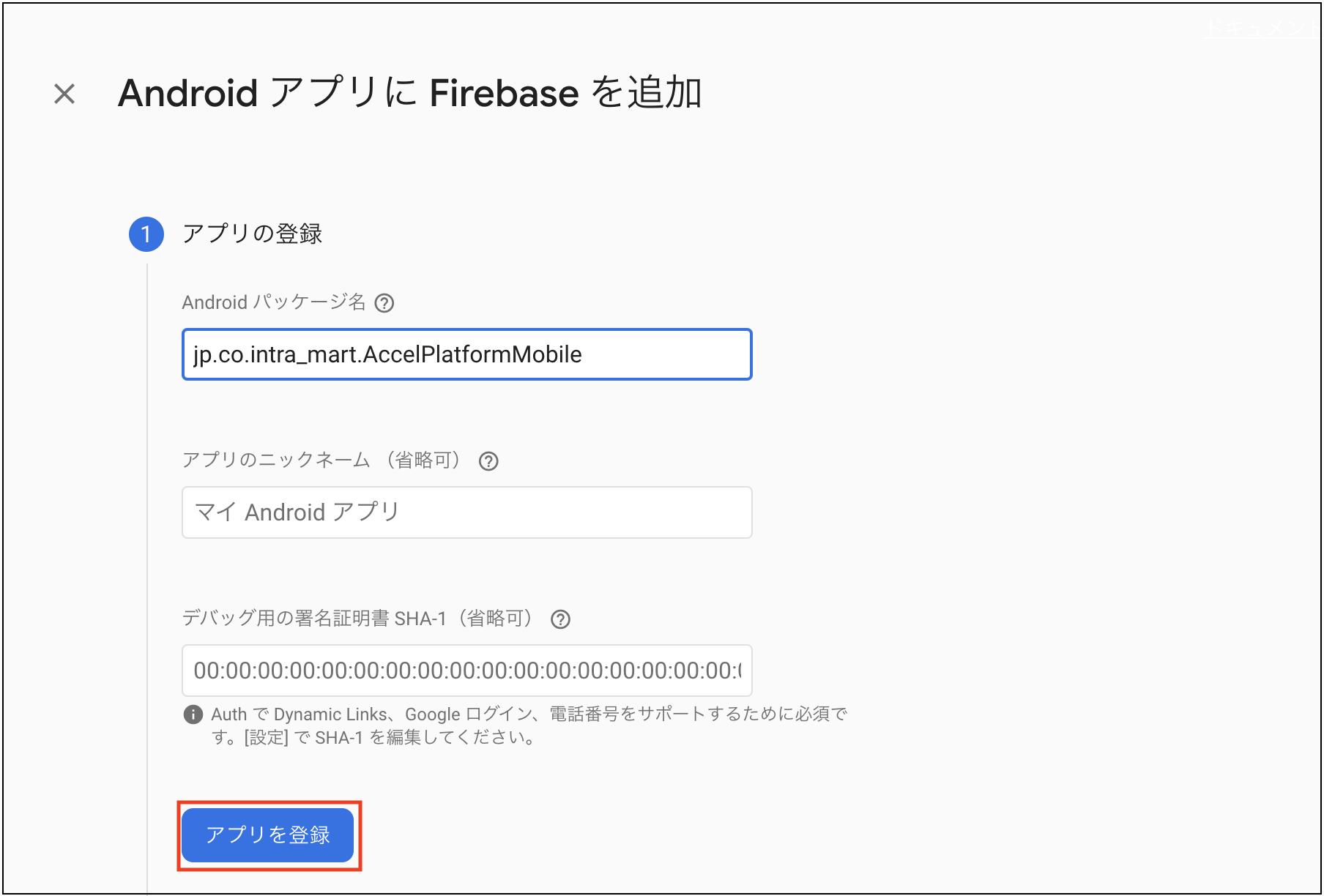
Task: Click the word Android in the page heading
Action: pos(188,94)
